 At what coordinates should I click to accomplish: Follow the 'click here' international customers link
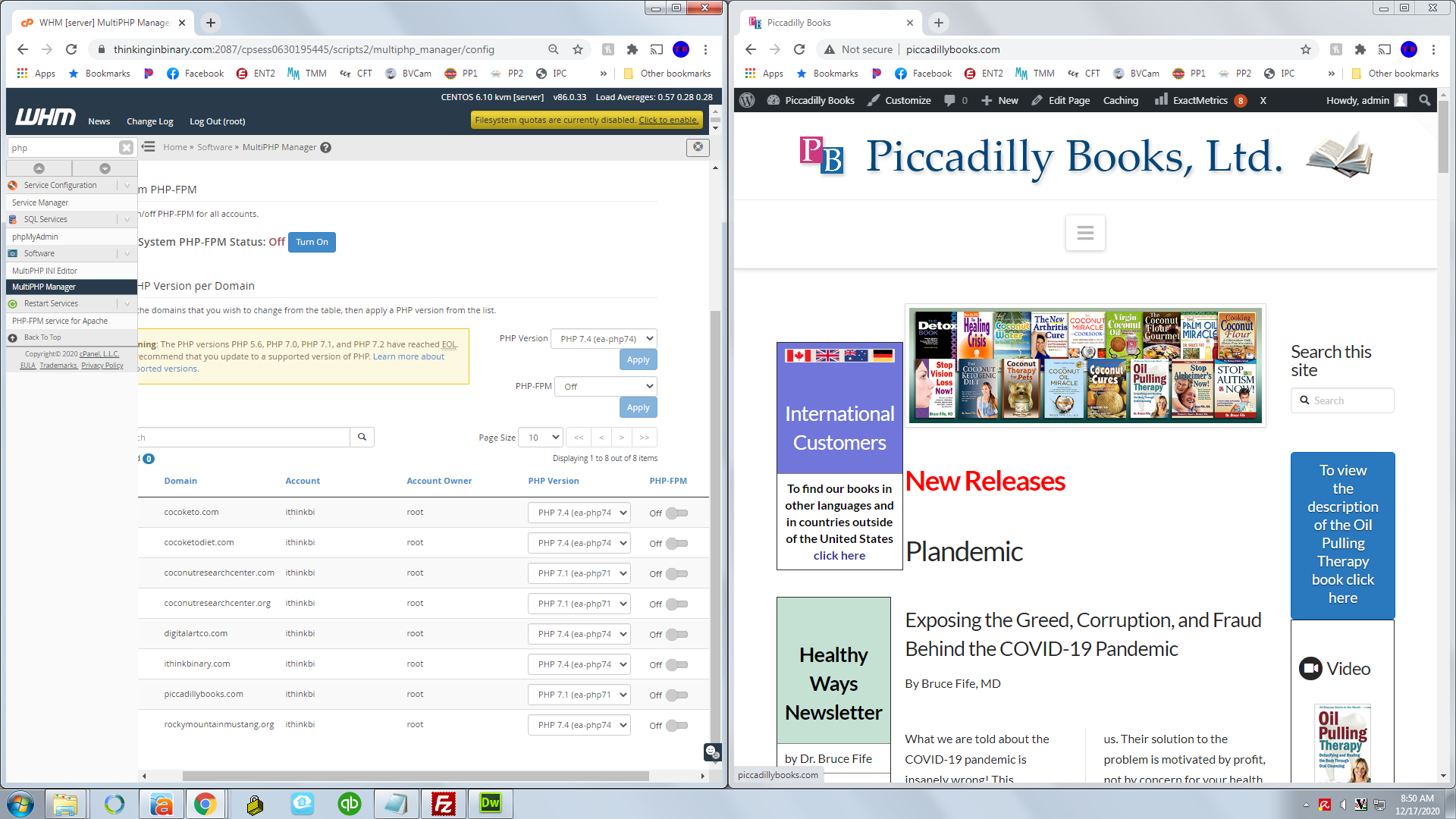pos(839,556)
